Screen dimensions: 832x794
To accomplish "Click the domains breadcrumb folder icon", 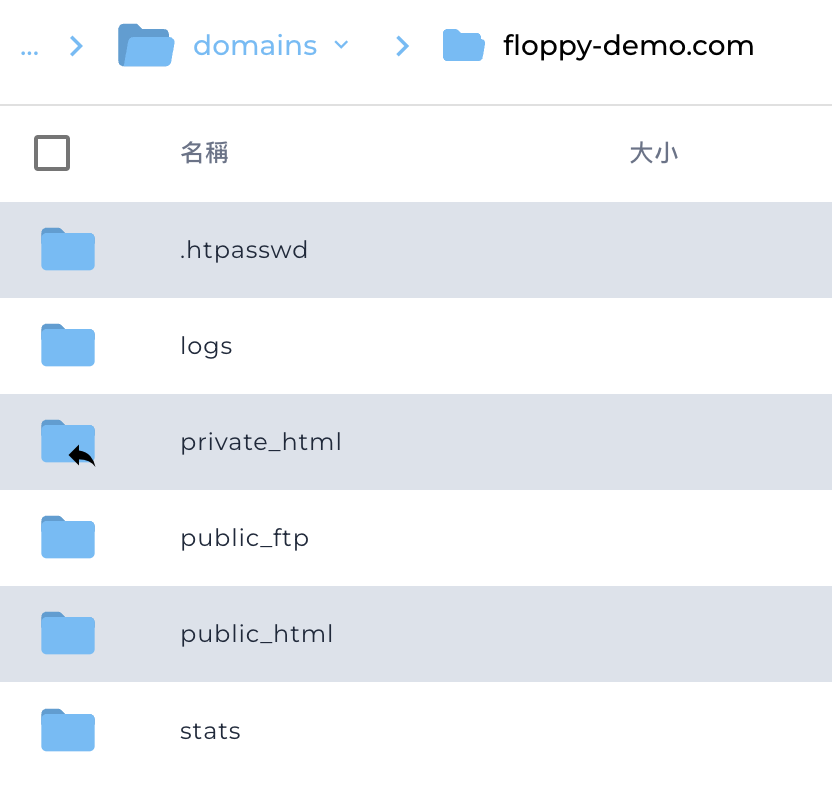I will pyautogui.click(x=146, y=46).
